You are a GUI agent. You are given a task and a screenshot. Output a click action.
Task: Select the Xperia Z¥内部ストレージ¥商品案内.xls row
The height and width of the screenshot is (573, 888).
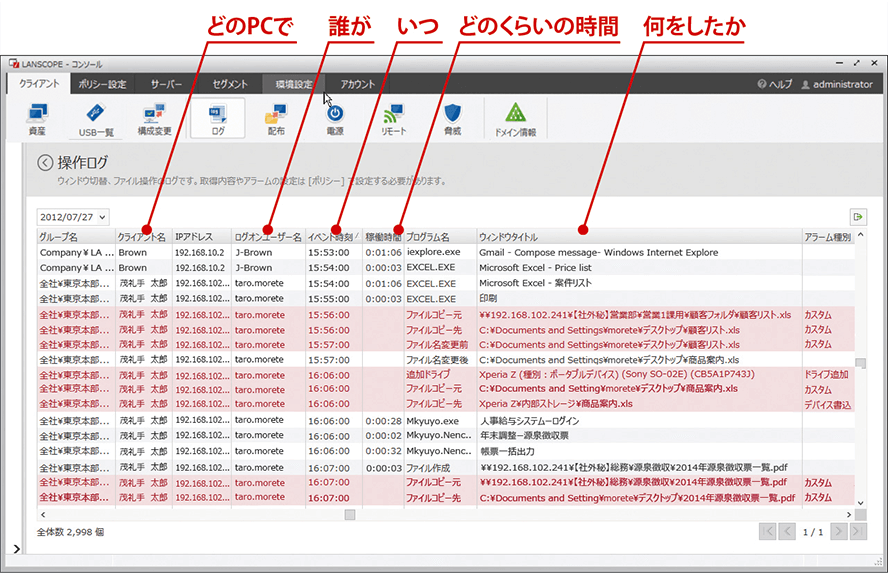click(x=446, y=404)
